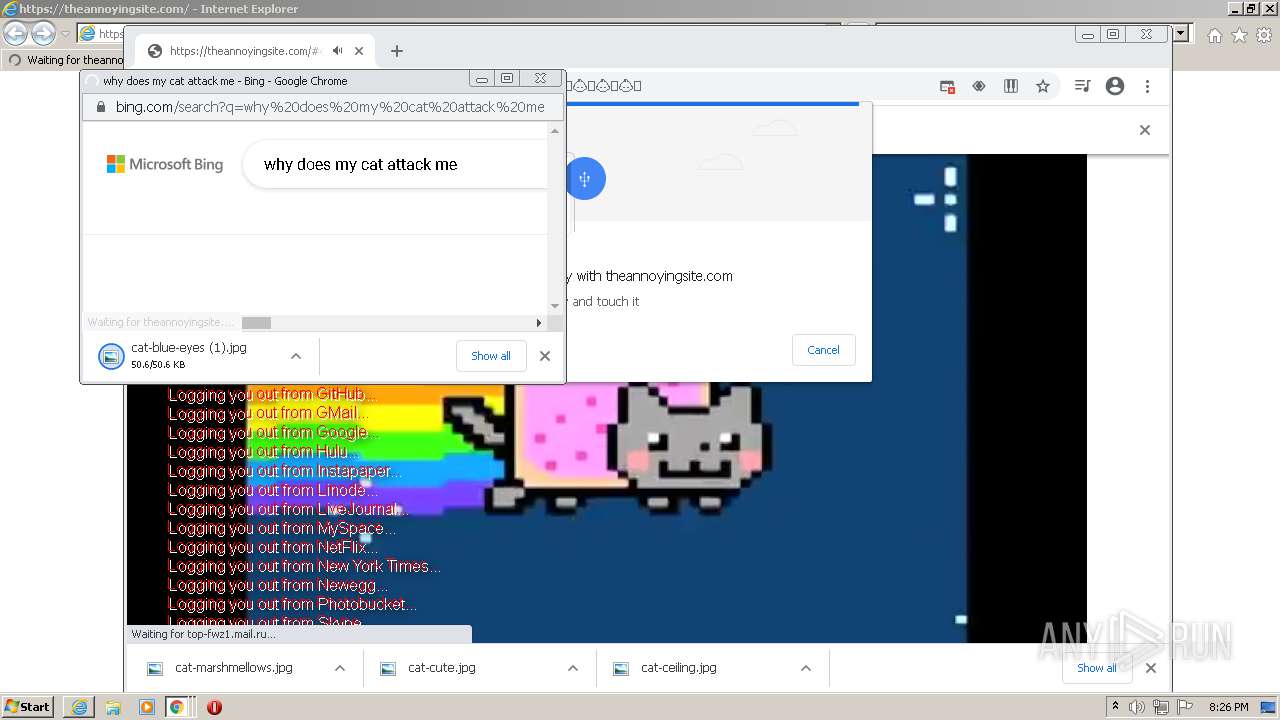Click the 8:26 PM taskbar clock
The height and width of the screenshot is (720, 1280).
click(x=1228, y=707)
